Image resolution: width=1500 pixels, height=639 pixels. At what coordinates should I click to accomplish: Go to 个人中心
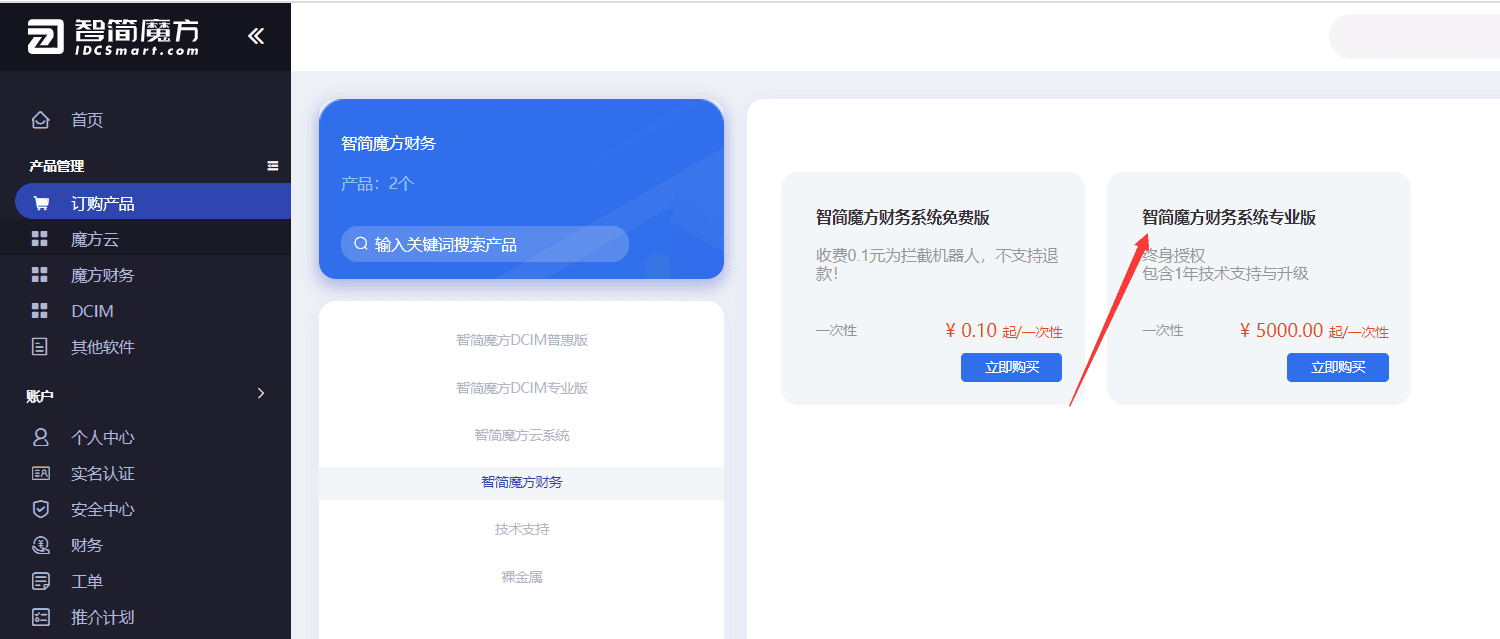[x=103, y=437]
